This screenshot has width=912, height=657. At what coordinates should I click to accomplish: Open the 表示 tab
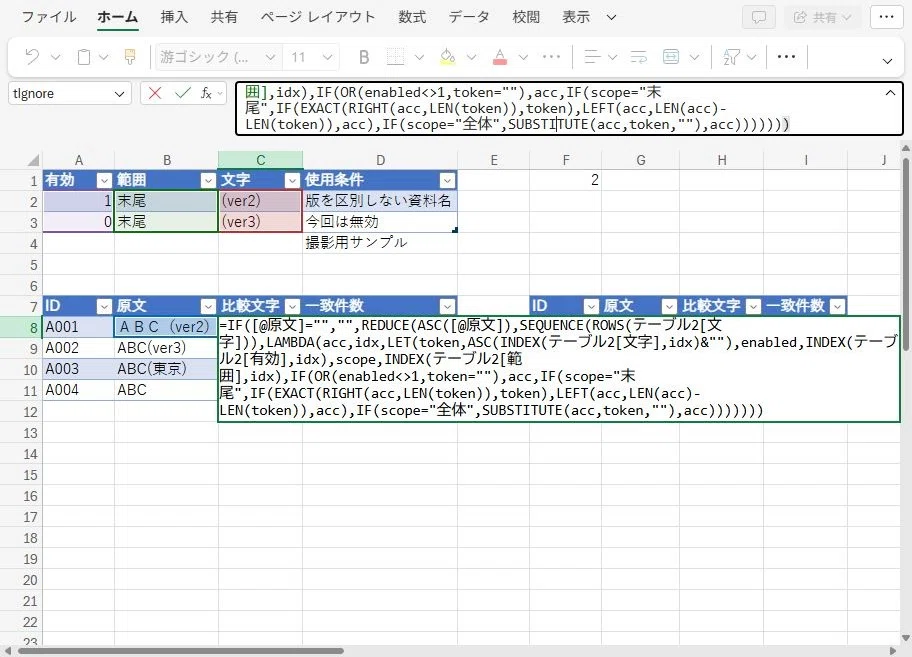576,17
